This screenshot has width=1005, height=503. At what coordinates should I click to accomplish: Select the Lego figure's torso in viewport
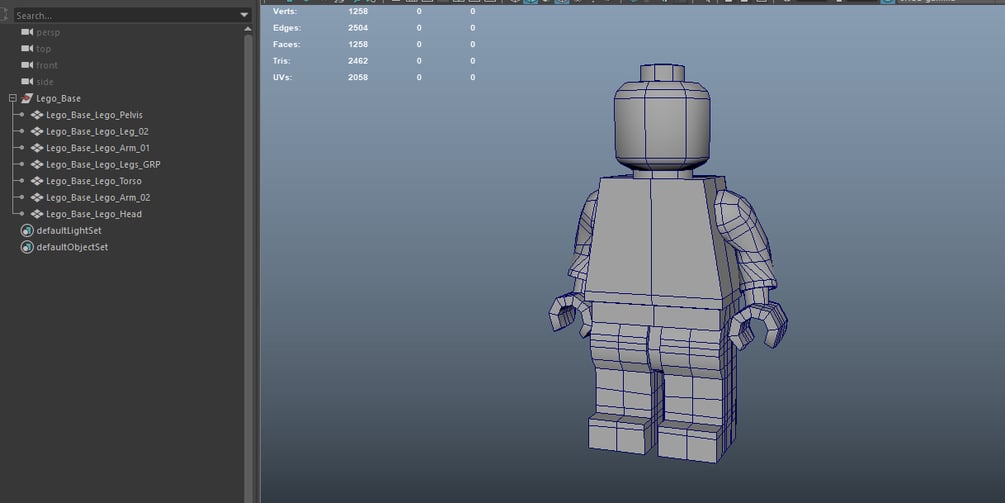(660, 240)
